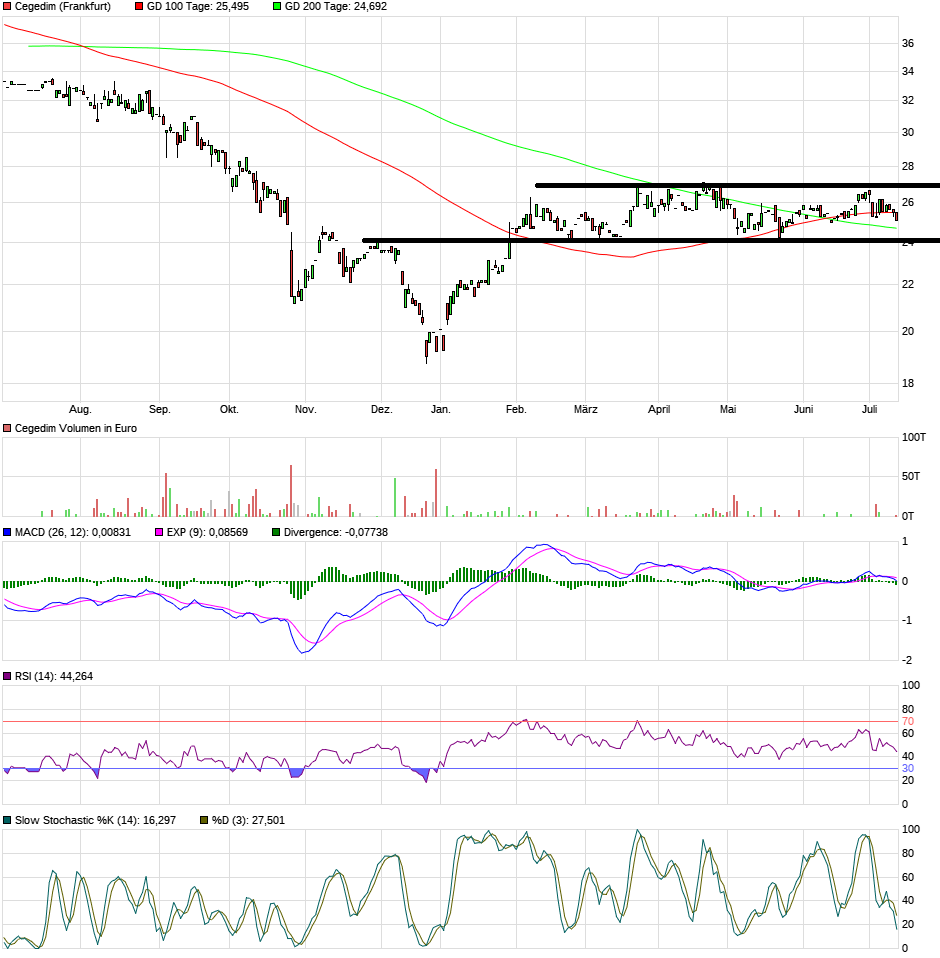The width and height of the screenshot is (940, 958).
Task: Click the red Cegedim (Frankfurt) legend swatch
Action: 7,6
